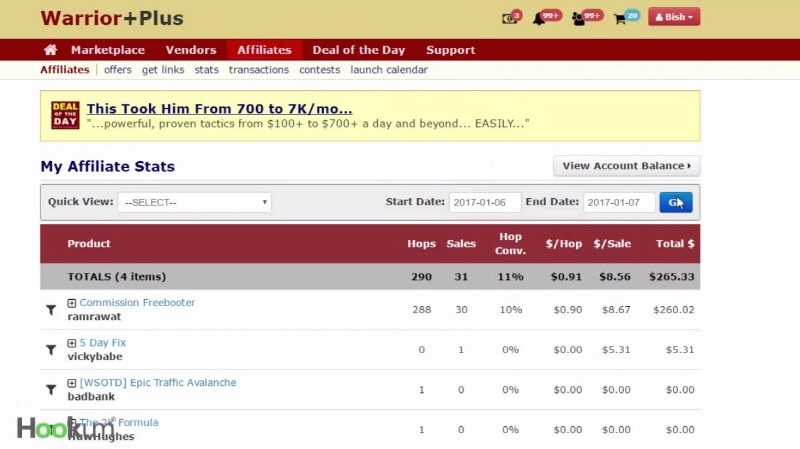The height and width of the screenshot is (449, 800).
Task: Click the Warrior+Plus logo
Action: (x=112, y=18)
